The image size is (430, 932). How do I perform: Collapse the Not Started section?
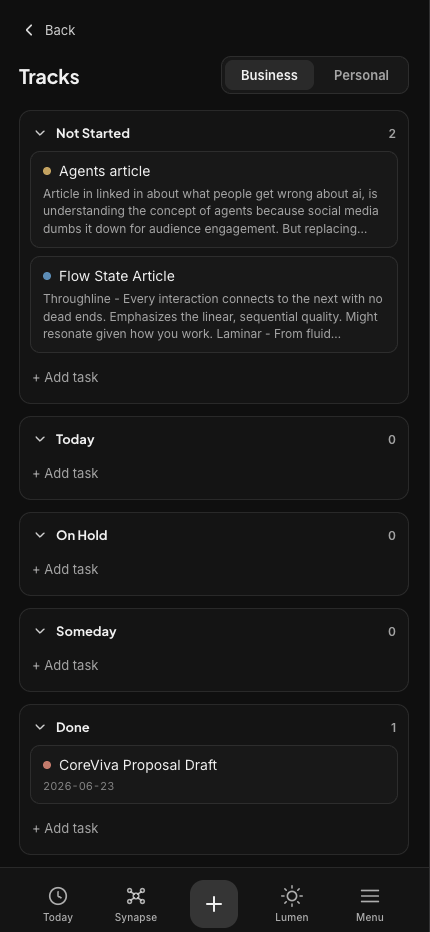pyautogui.click(x=40, y=133)
